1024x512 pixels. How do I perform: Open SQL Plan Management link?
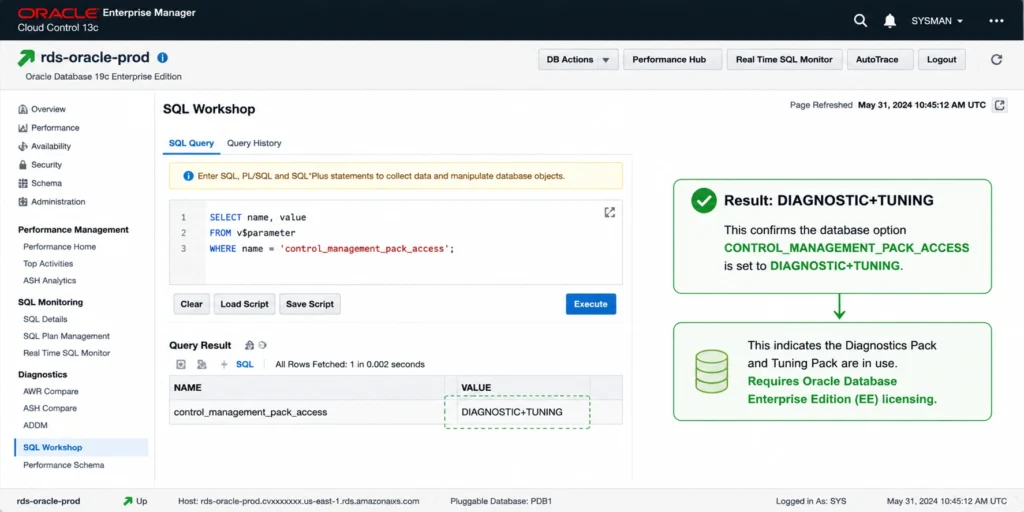(67, 336)
